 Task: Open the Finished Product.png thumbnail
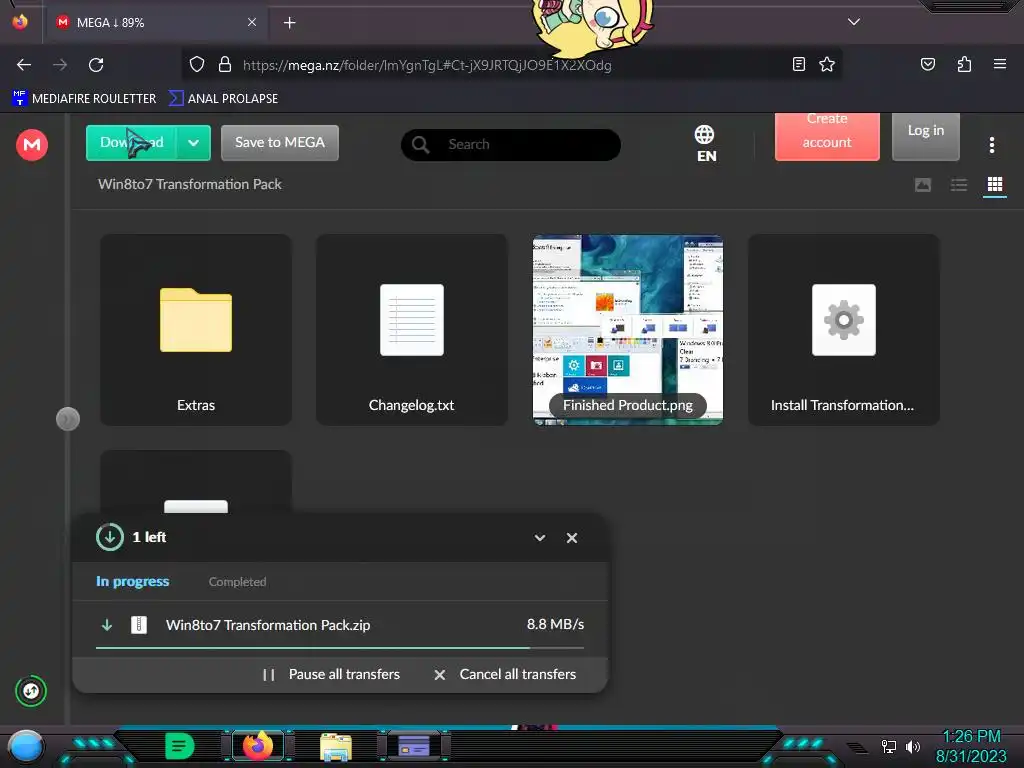click(628, 330)
